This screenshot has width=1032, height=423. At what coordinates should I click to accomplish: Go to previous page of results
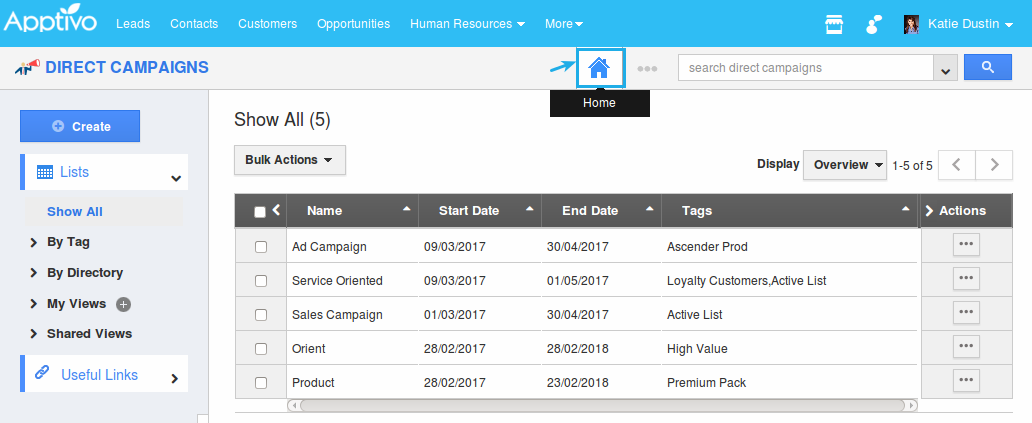[x=957, y=165]
